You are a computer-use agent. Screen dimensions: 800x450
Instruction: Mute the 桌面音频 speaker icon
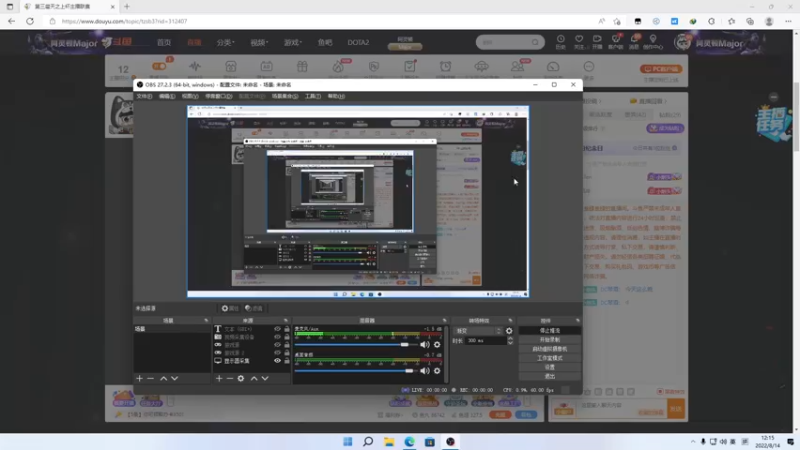tap(424, 371)
